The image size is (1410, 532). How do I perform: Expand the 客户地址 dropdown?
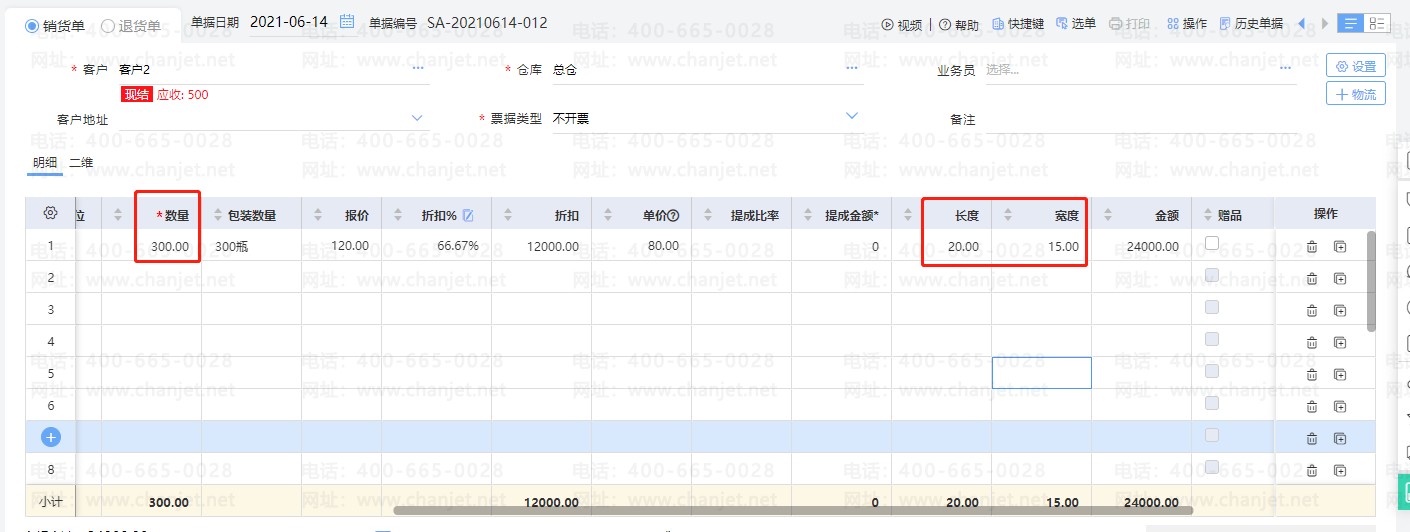coord(418,117)
